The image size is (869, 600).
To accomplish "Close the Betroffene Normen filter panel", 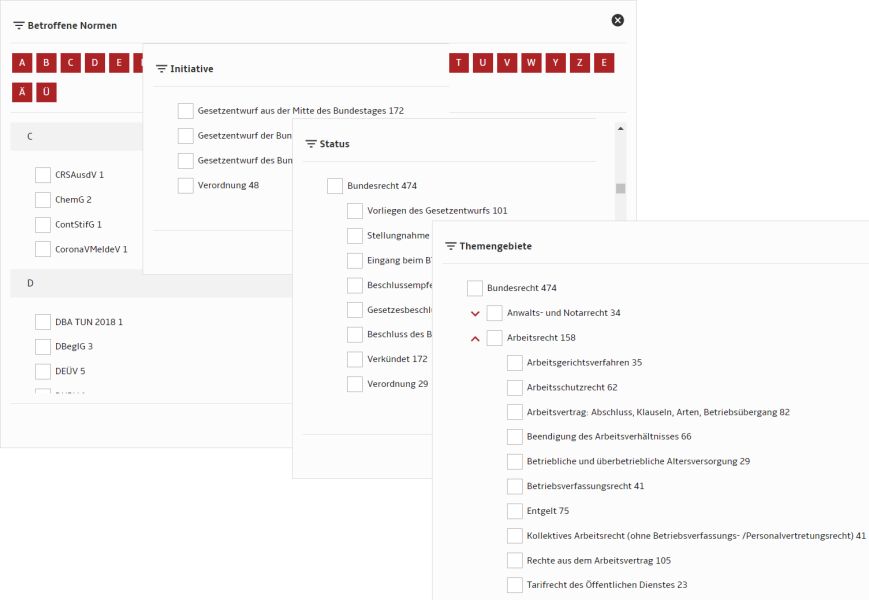I will tap(617, 20).
